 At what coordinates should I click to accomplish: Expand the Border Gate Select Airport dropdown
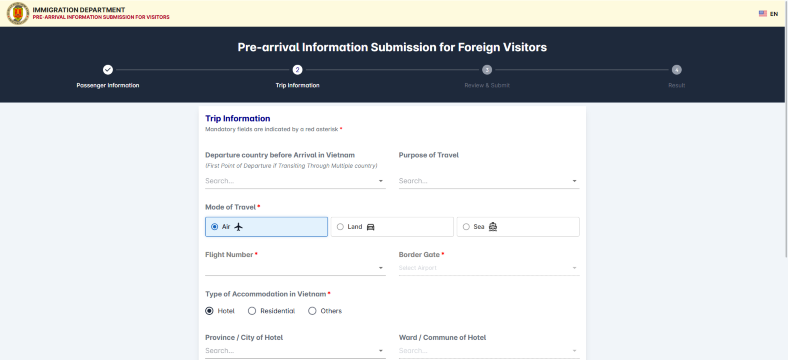574,268
